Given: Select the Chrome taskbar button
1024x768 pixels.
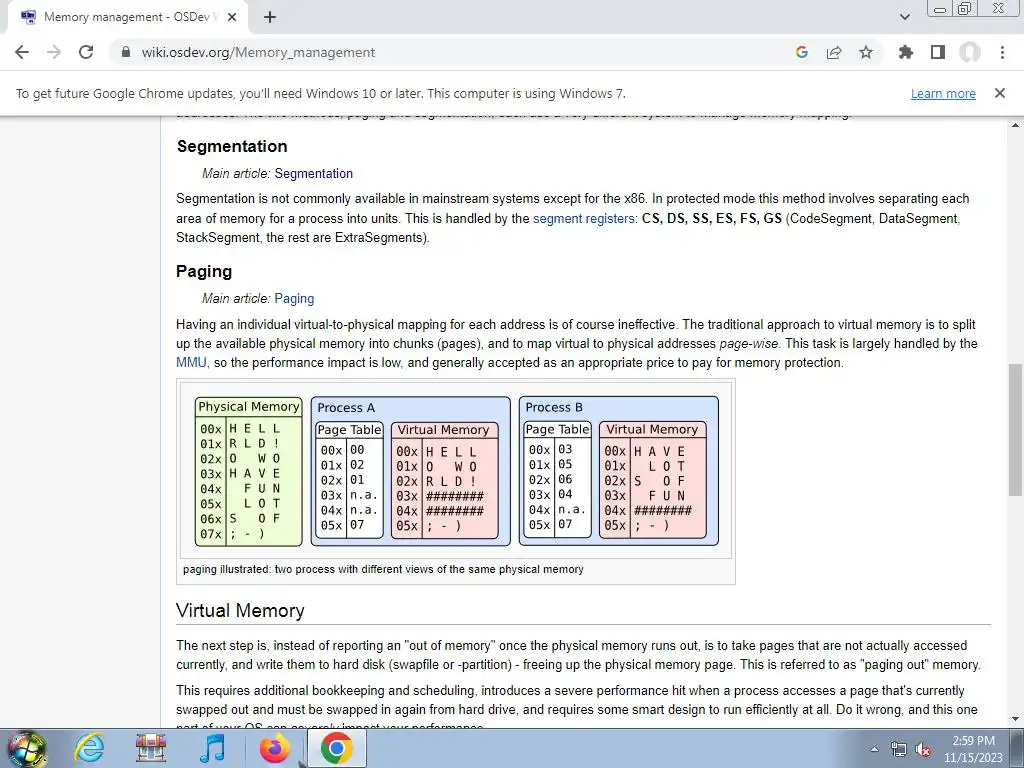Looking at the screenshot, I should pyautogui.click(x=336, y=748).
